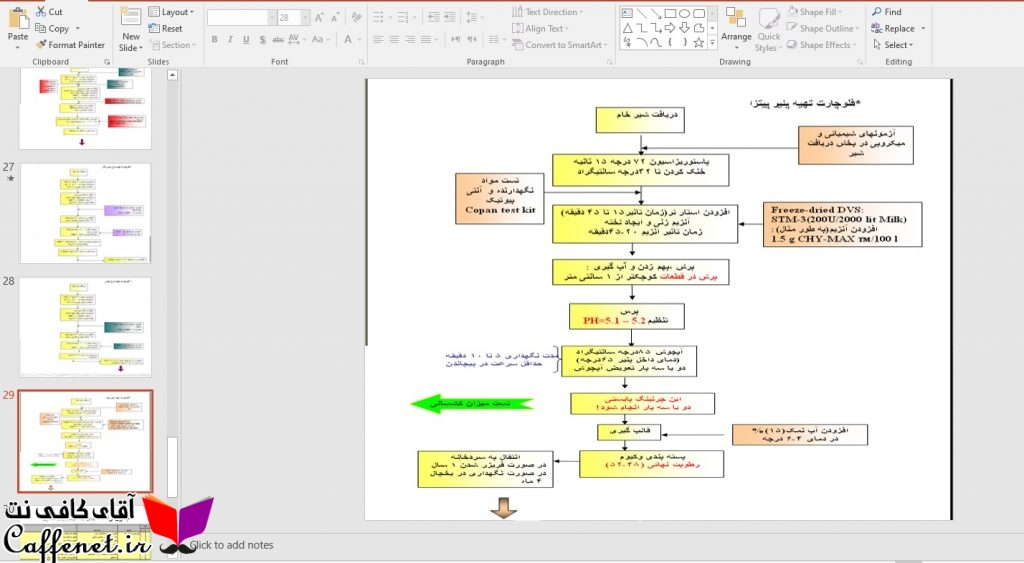Open the Shape Outline menu

tap(822, 28)
